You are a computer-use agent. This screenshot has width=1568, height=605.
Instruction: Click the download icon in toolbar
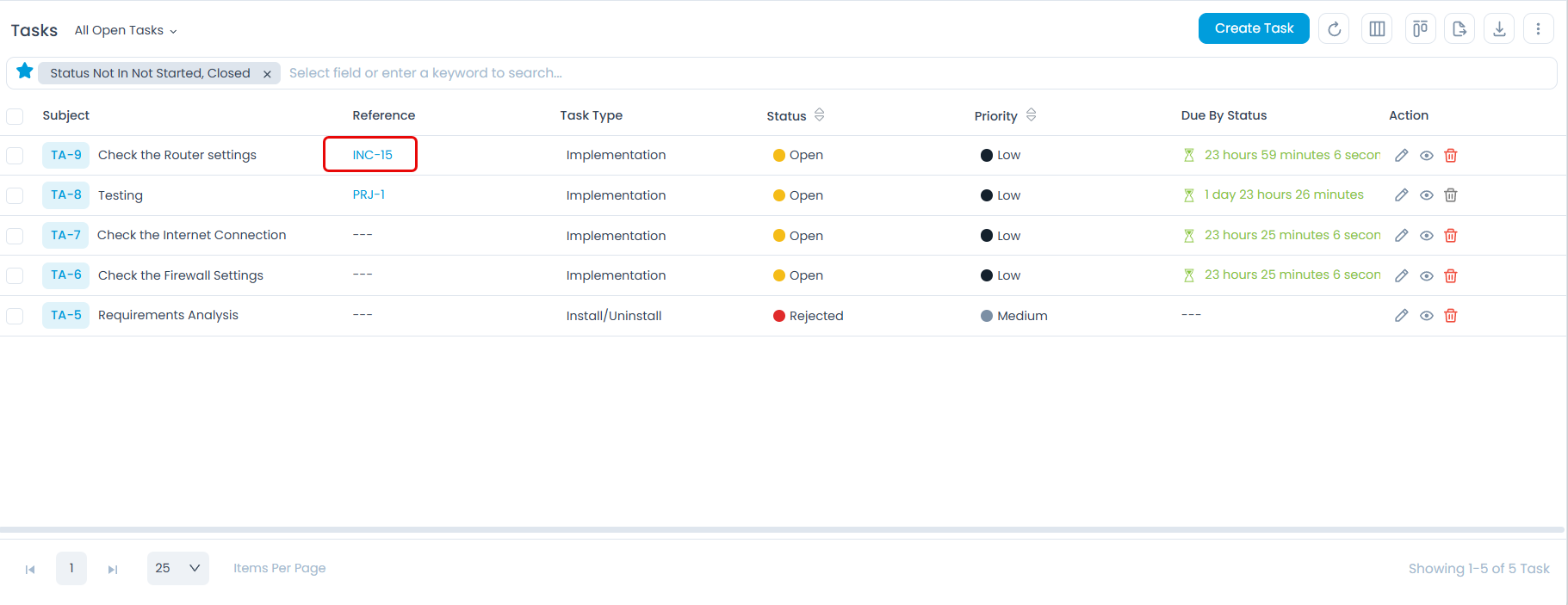tap(1499, 28)
